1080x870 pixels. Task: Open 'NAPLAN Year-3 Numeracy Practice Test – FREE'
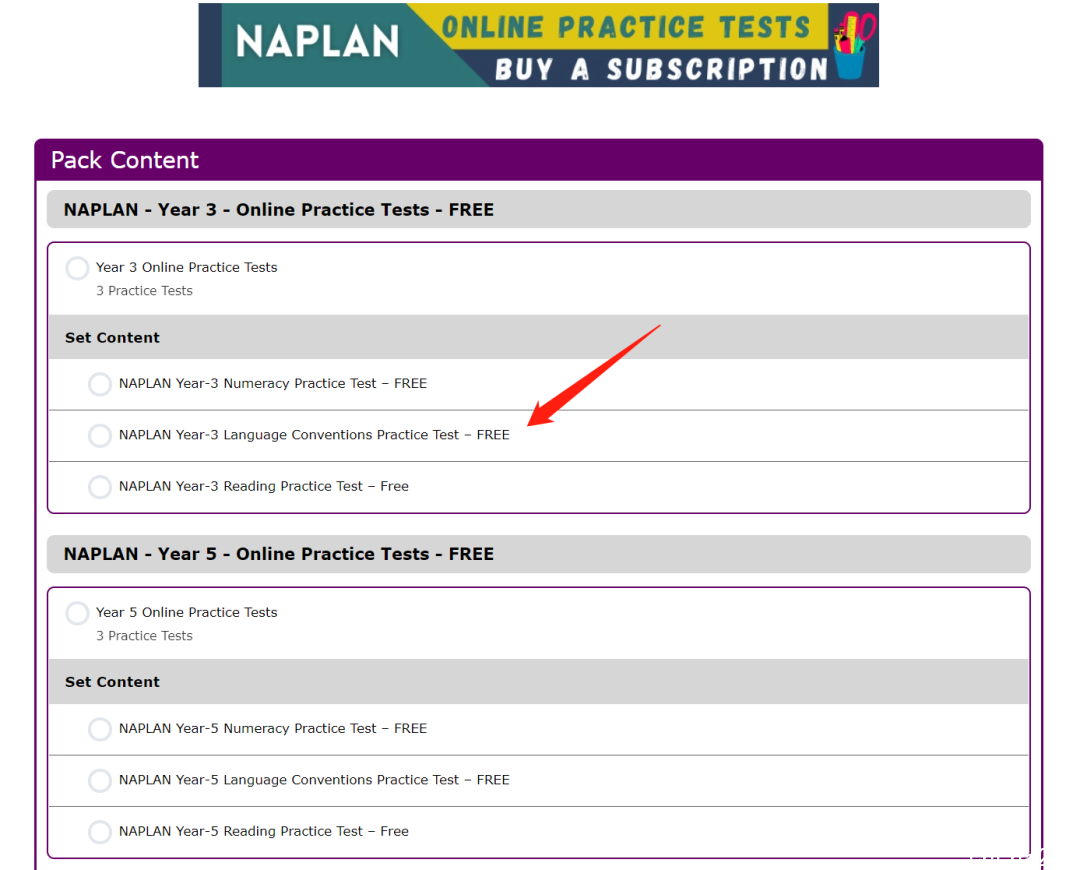pos(273,384)
